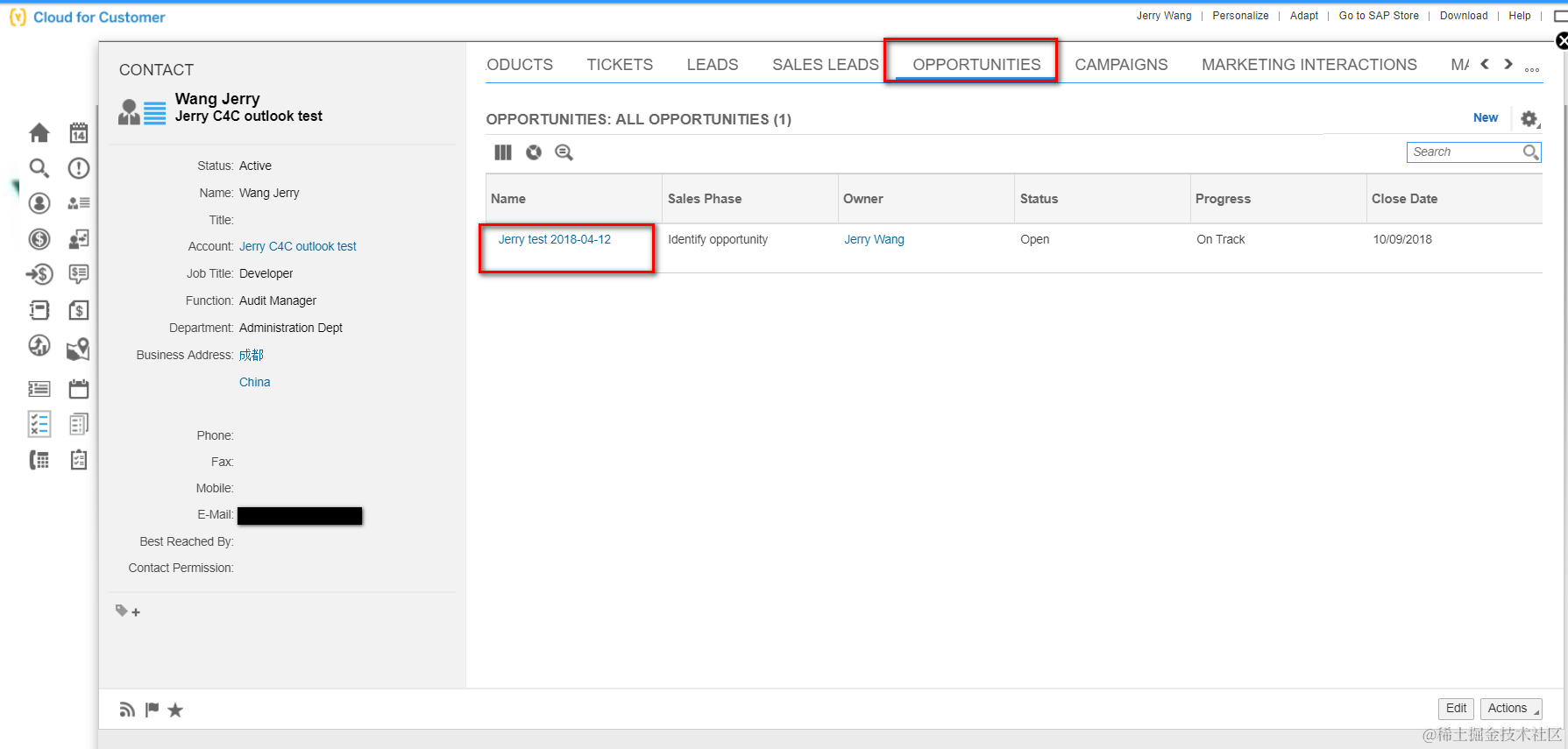Open the Jerry C4C outlook test account link
The width and height of the screenshot is (1568, 749).
(298, 246)
